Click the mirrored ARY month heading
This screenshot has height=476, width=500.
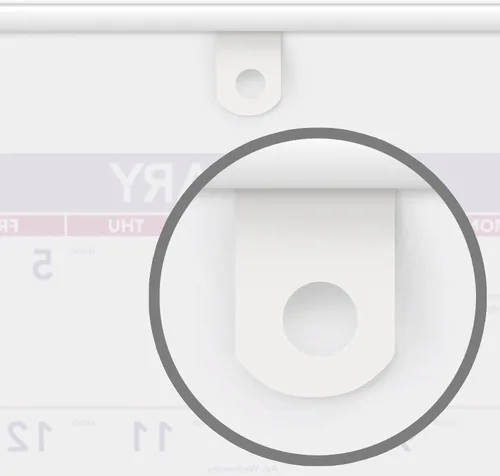coord(155,182)
